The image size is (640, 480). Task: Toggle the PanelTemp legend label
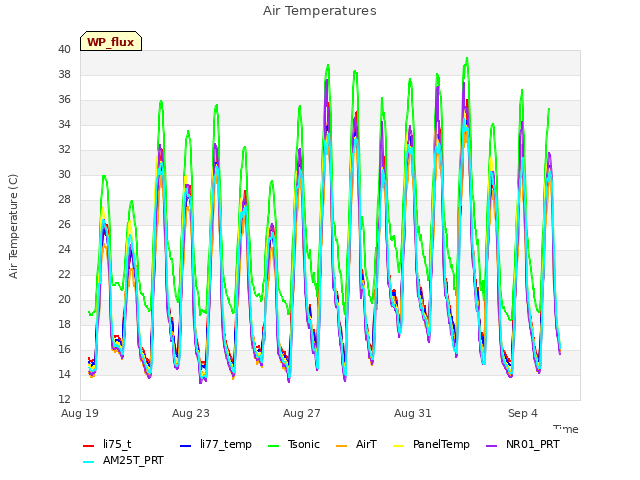coord(441,444)
